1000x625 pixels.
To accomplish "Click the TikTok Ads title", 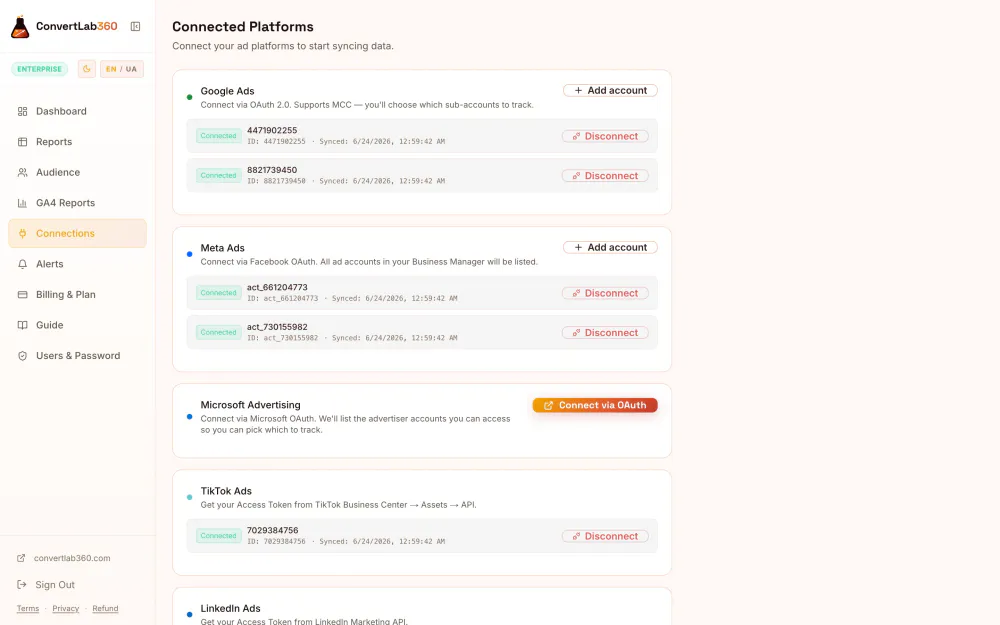I will (x=226, y=491).
